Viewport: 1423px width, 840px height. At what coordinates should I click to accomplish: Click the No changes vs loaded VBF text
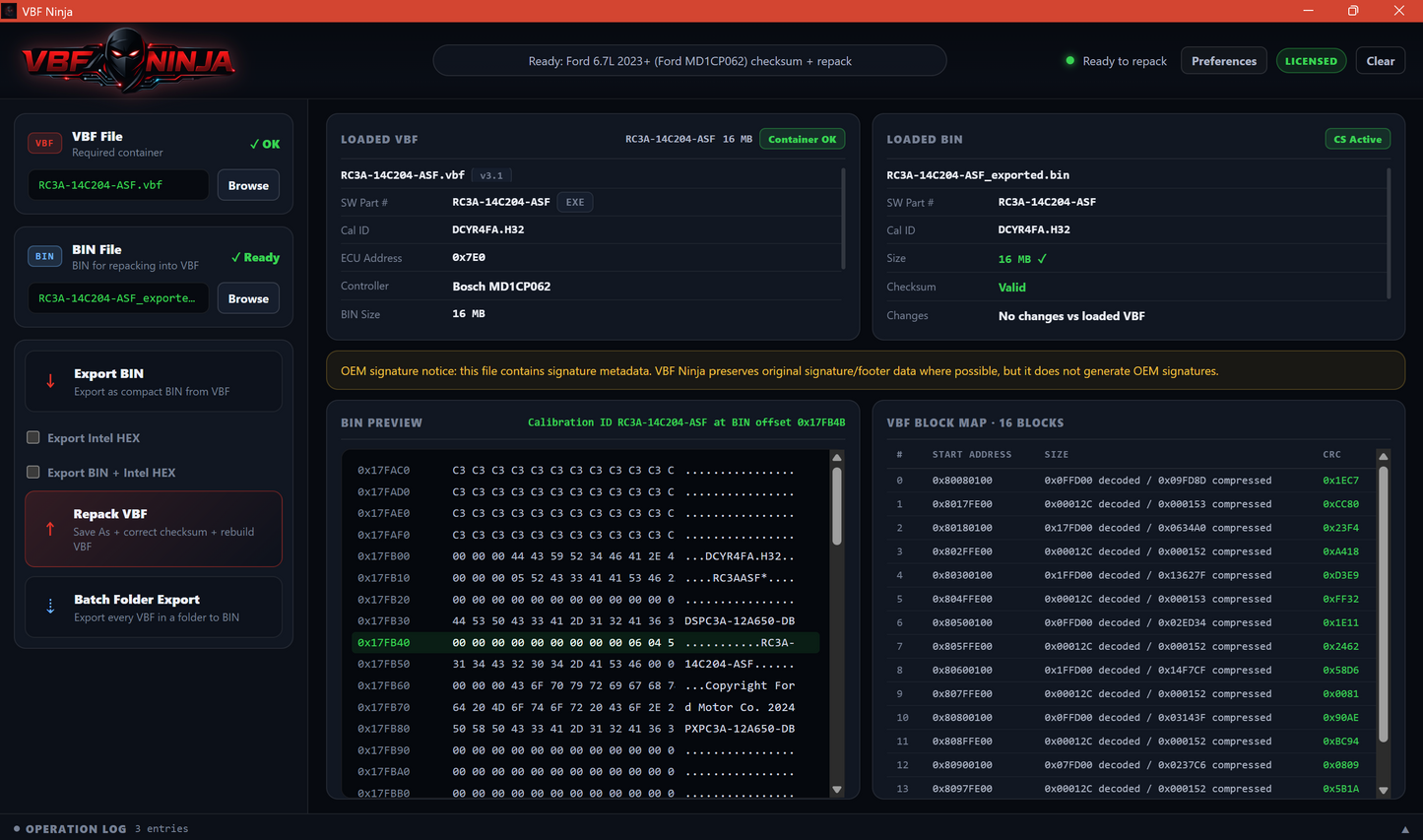pyautogui.click(x=1071, y=316)
